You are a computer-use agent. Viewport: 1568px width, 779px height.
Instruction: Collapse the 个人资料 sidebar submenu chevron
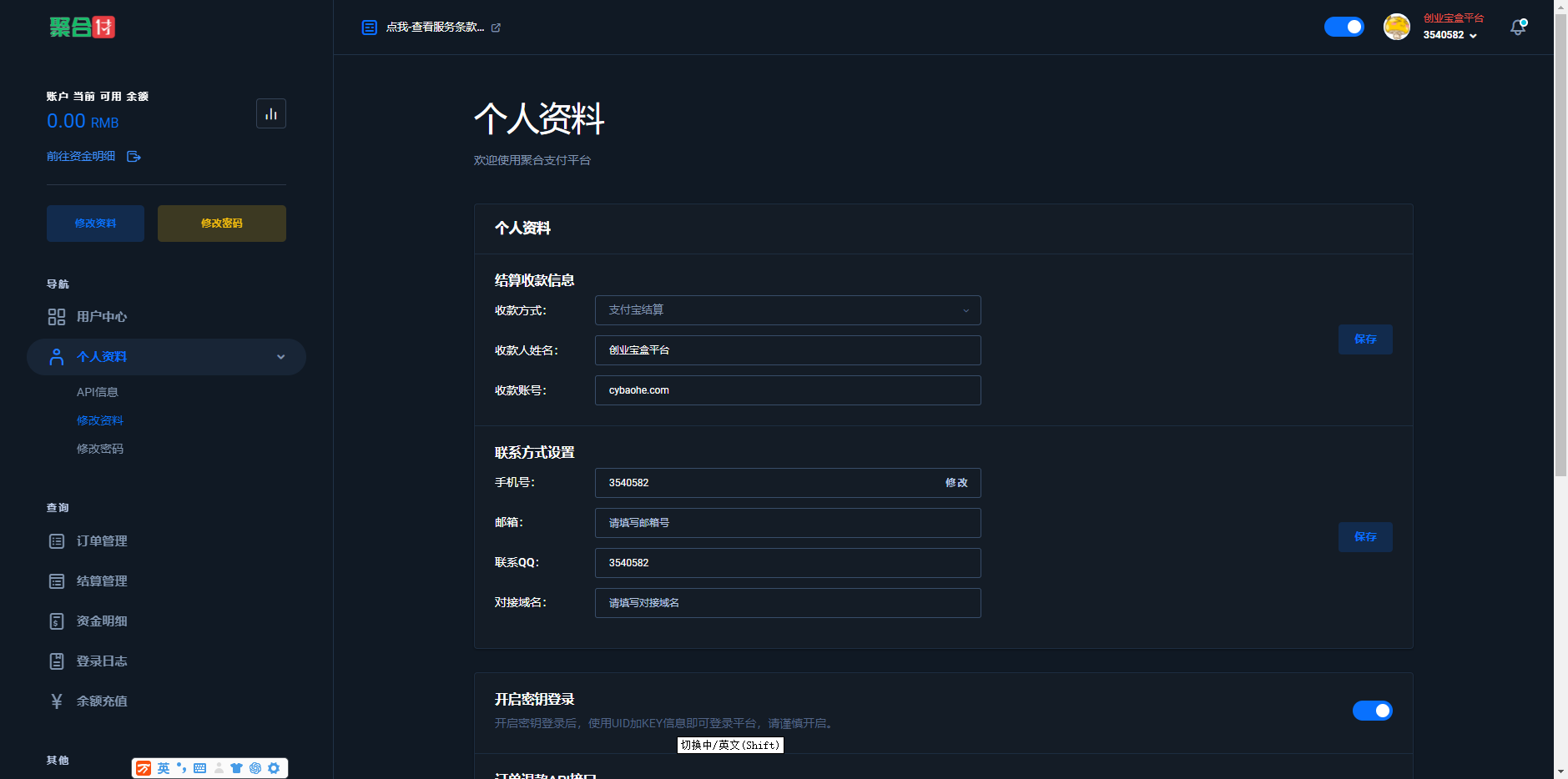coord(280,356)
